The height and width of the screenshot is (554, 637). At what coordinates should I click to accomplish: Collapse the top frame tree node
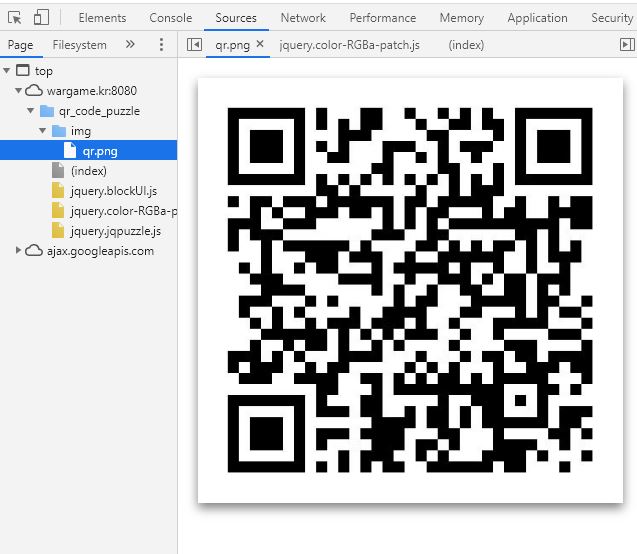point(6,71)
